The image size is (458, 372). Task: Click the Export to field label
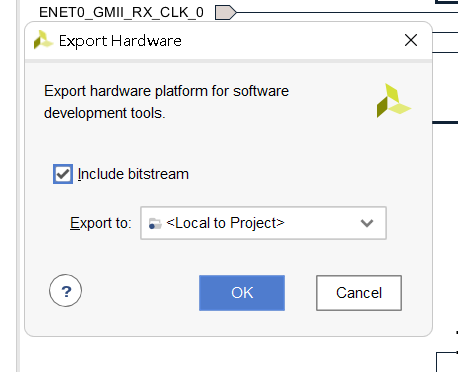(x=101, y=223)
